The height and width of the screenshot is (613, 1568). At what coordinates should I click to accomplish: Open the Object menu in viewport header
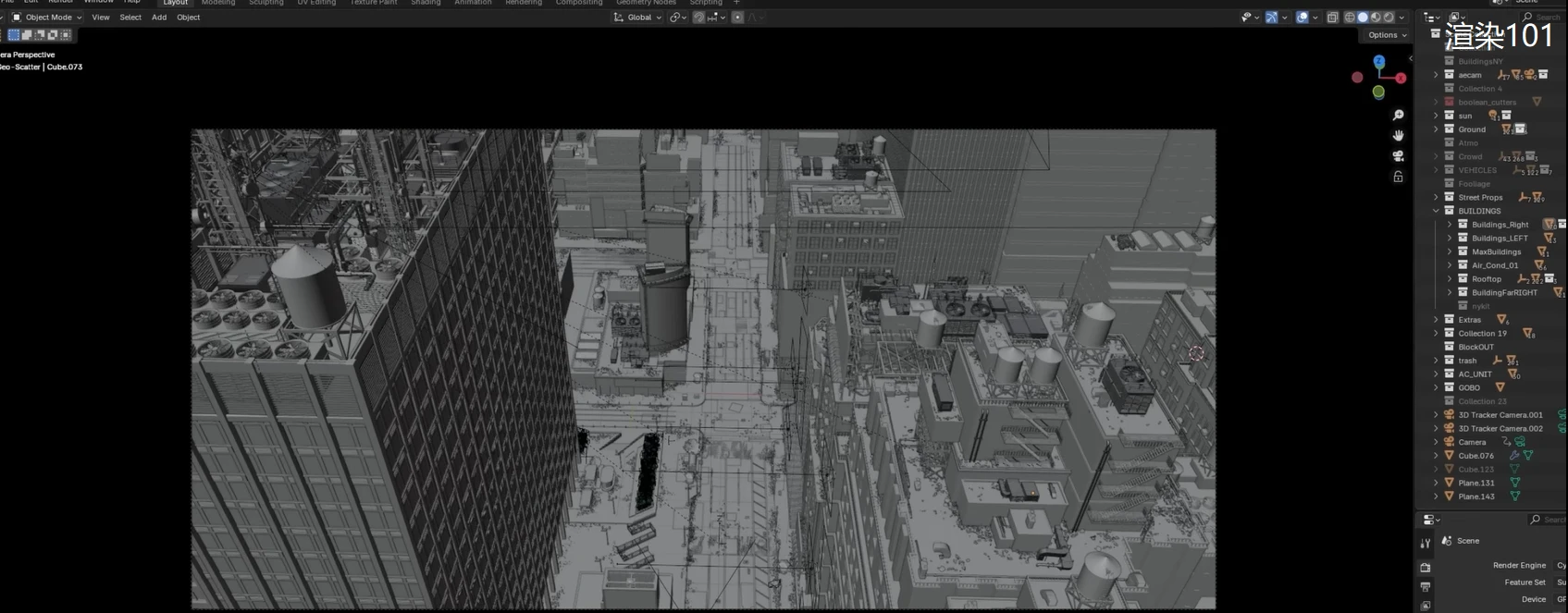point(189,17)
